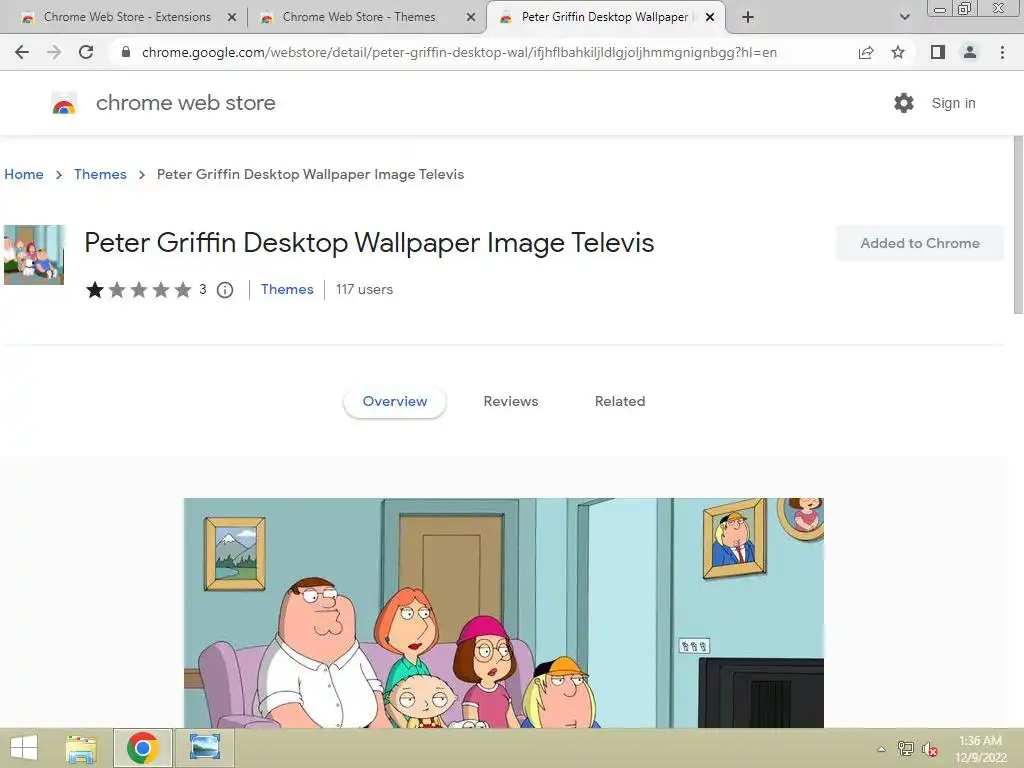Image resolution: width=1024 pixels, height=768 pixels.
Task: Click the Family Guy preview image
Action: (504, 613)
